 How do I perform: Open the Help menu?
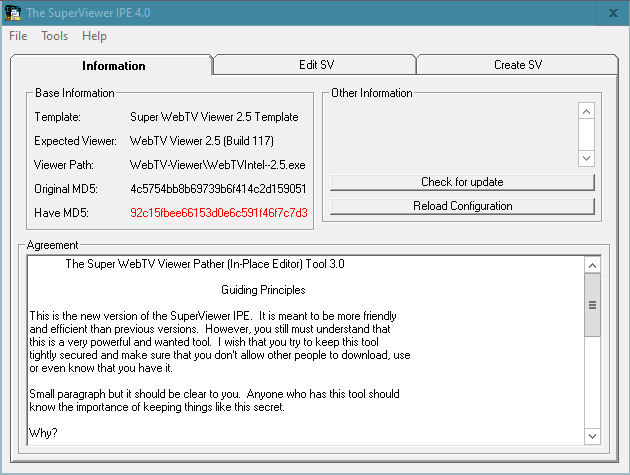[94, 36]
